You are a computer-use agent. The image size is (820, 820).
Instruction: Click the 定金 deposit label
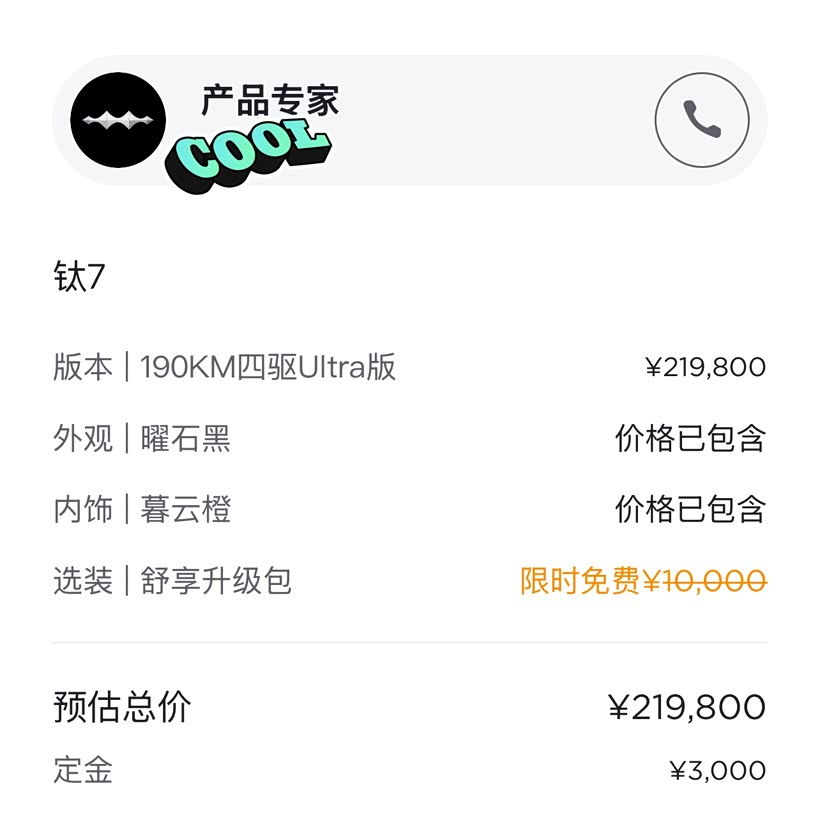(83, 770)
